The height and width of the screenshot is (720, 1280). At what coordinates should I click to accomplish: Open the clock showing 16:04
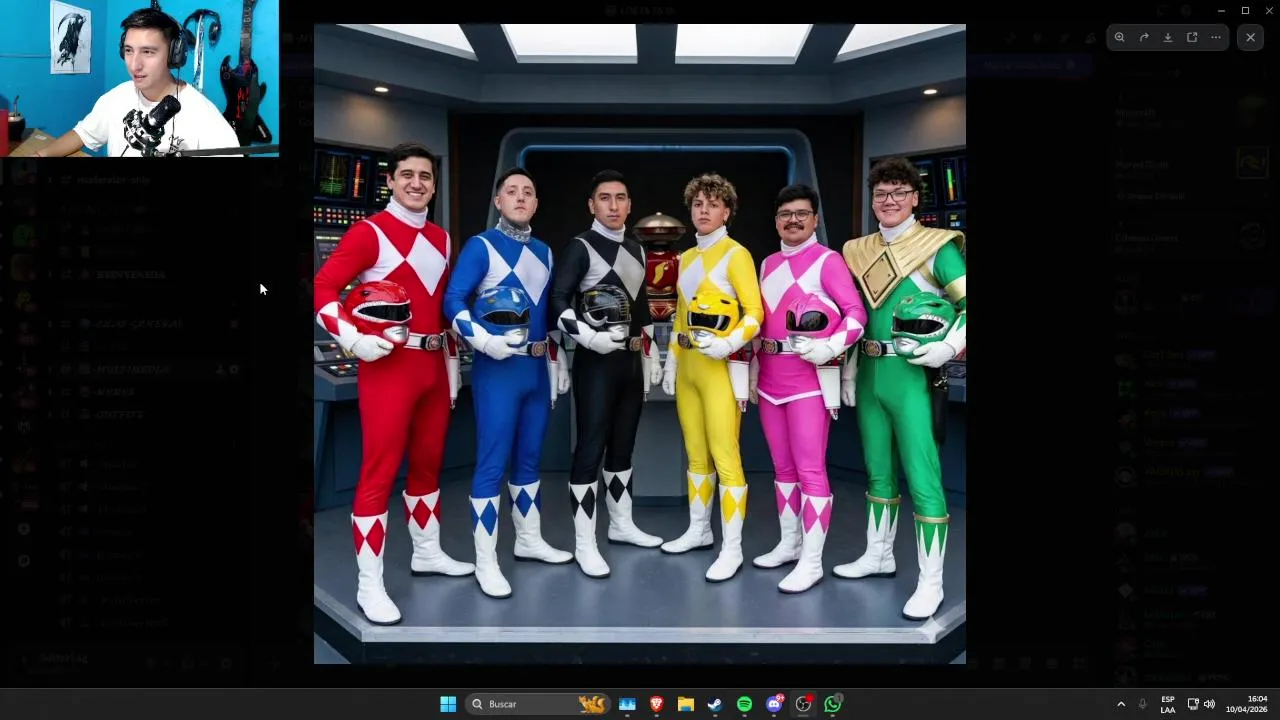[x=1247, y=704]
